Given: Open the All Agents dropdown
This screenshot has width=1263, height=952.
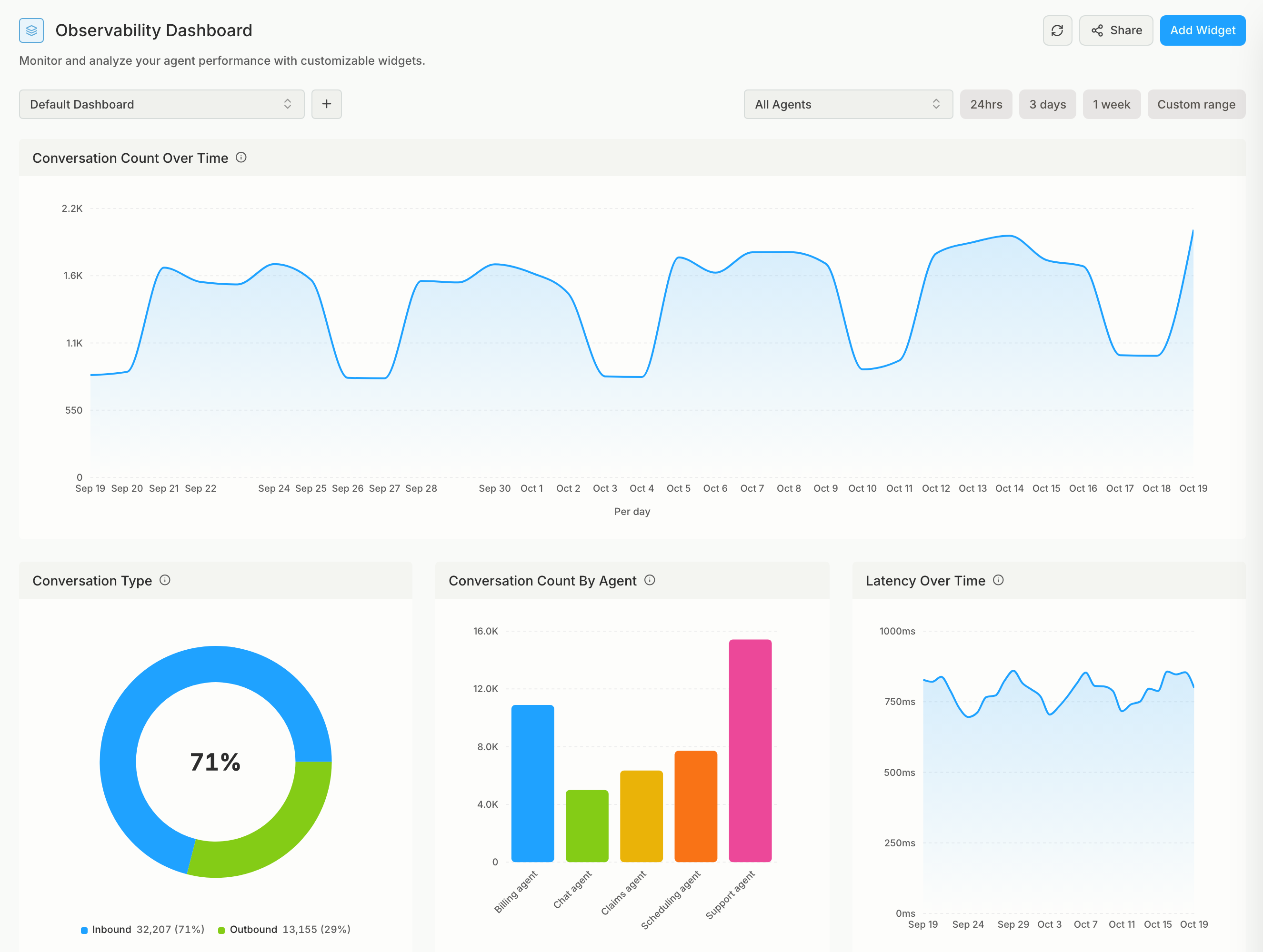Looking at the screenshot, I should tap(848, 104).
